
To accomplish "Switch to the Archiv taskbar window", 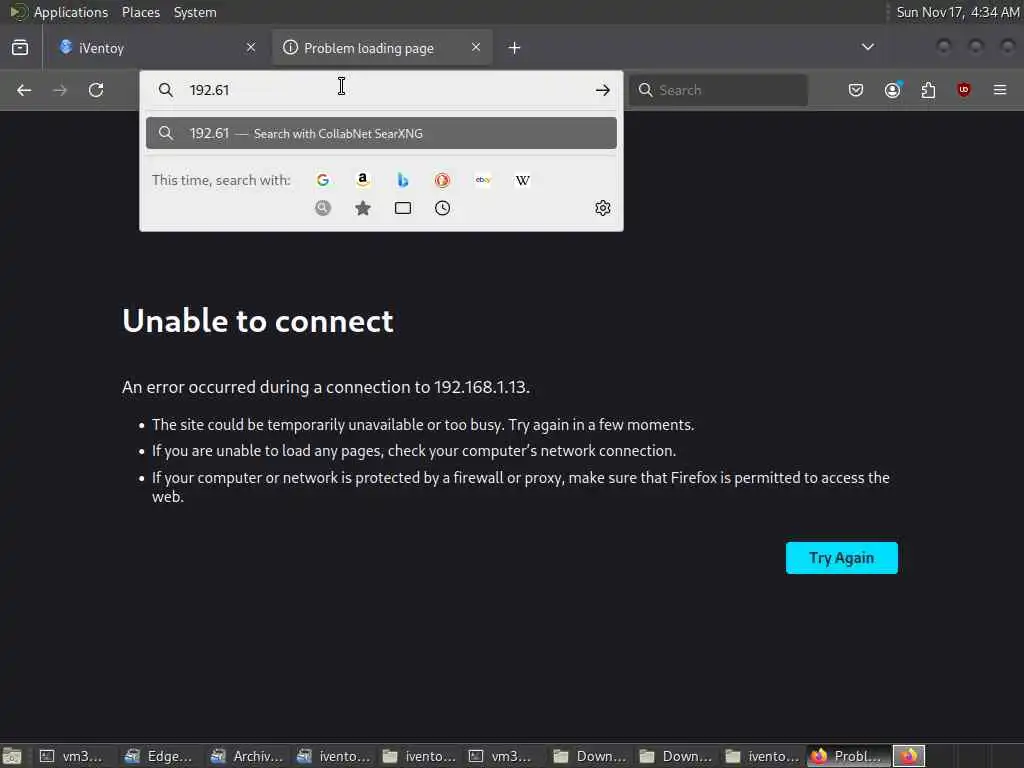I will (248, 756).
